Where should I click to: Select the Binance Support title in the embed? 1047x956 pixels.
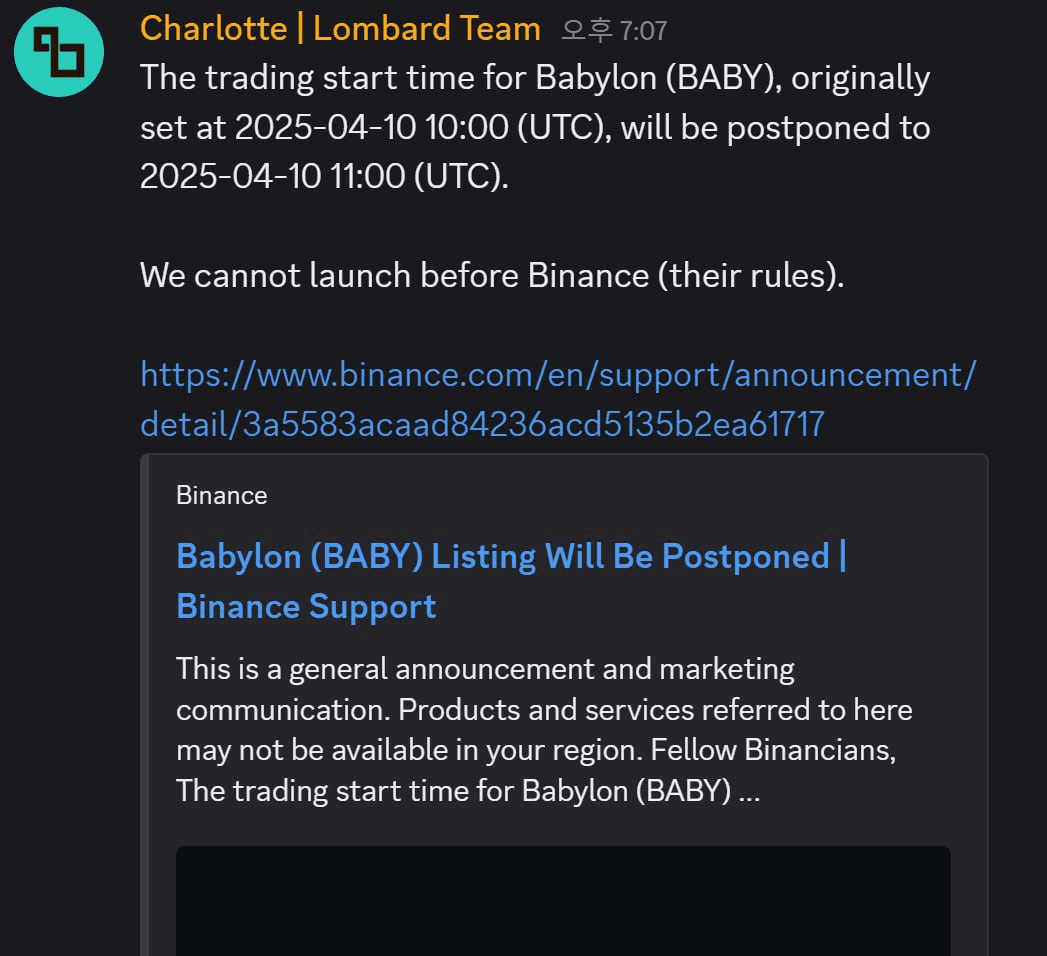tap(305, 606)
